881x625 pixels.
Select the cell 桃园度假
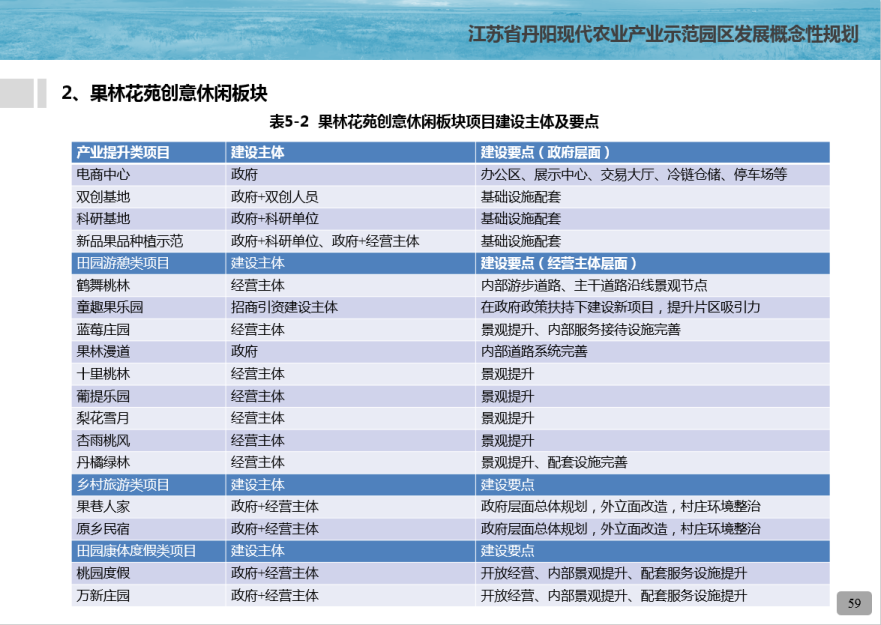point(148,573)
